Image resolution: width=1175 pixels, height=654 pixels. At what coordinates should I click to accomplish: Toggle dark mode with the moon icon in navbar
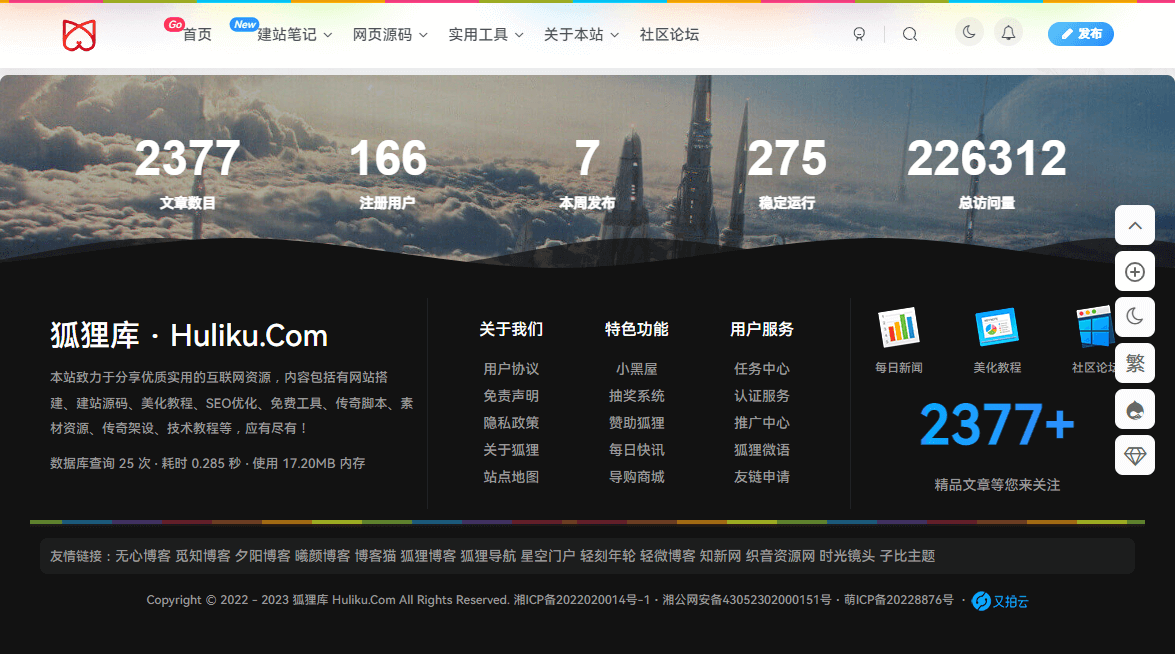[968, 32]
